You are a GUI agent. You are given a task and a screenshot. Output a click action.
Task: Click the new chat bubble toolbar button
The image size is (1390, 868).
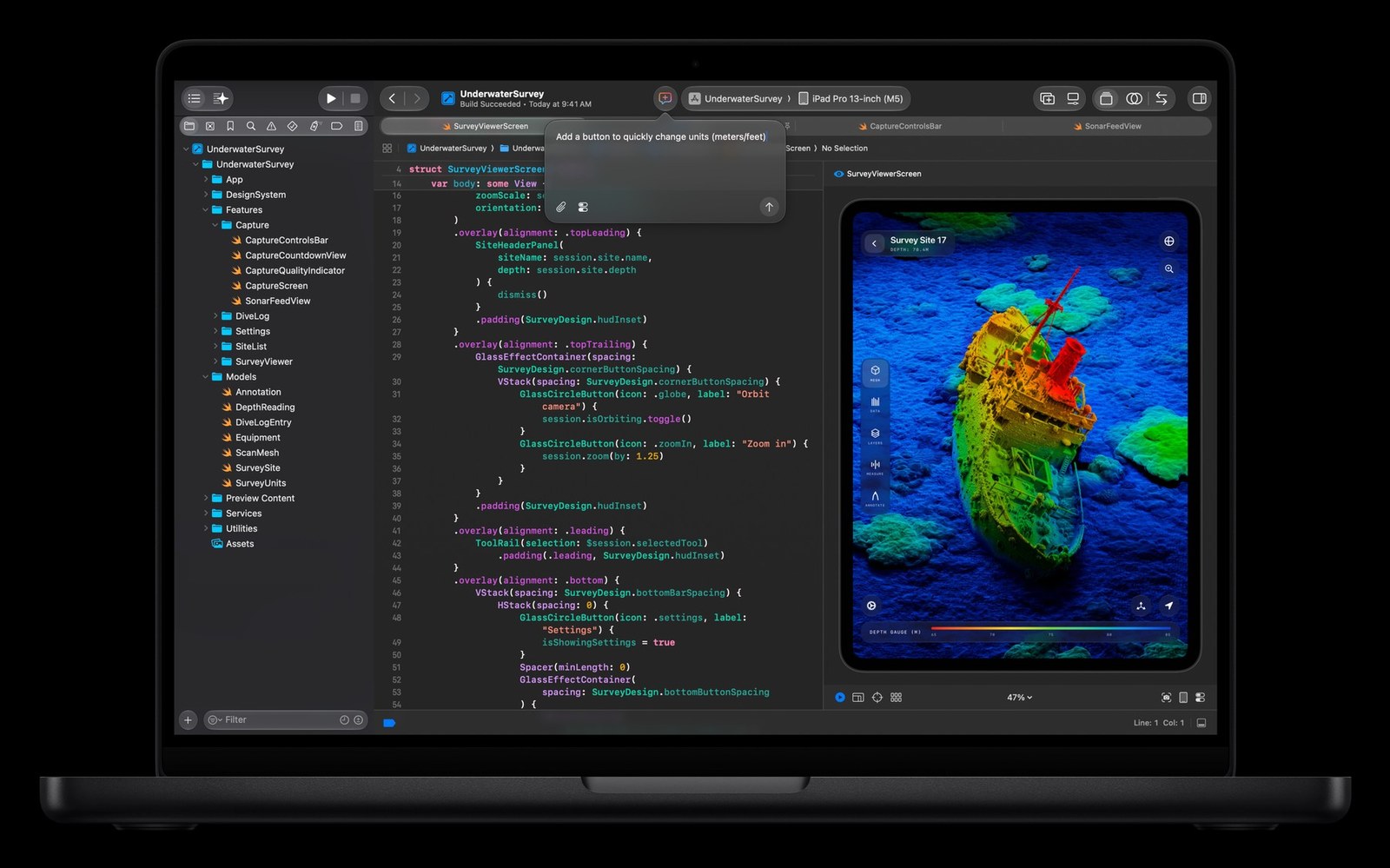coord(665,98)
